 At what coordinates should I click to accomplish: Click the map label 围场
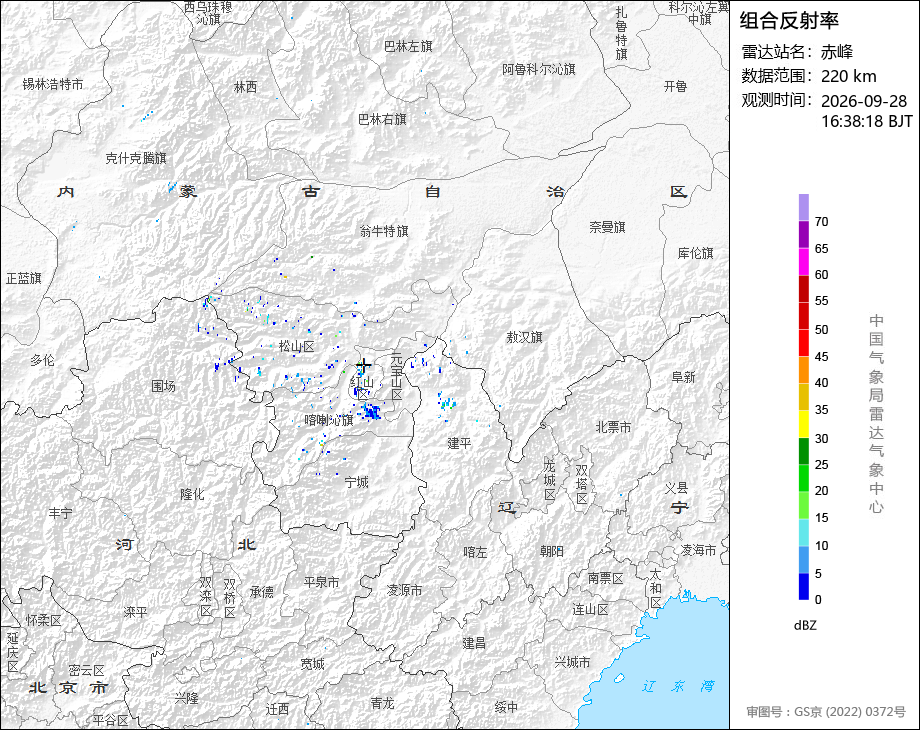click(x=163, y=386)
